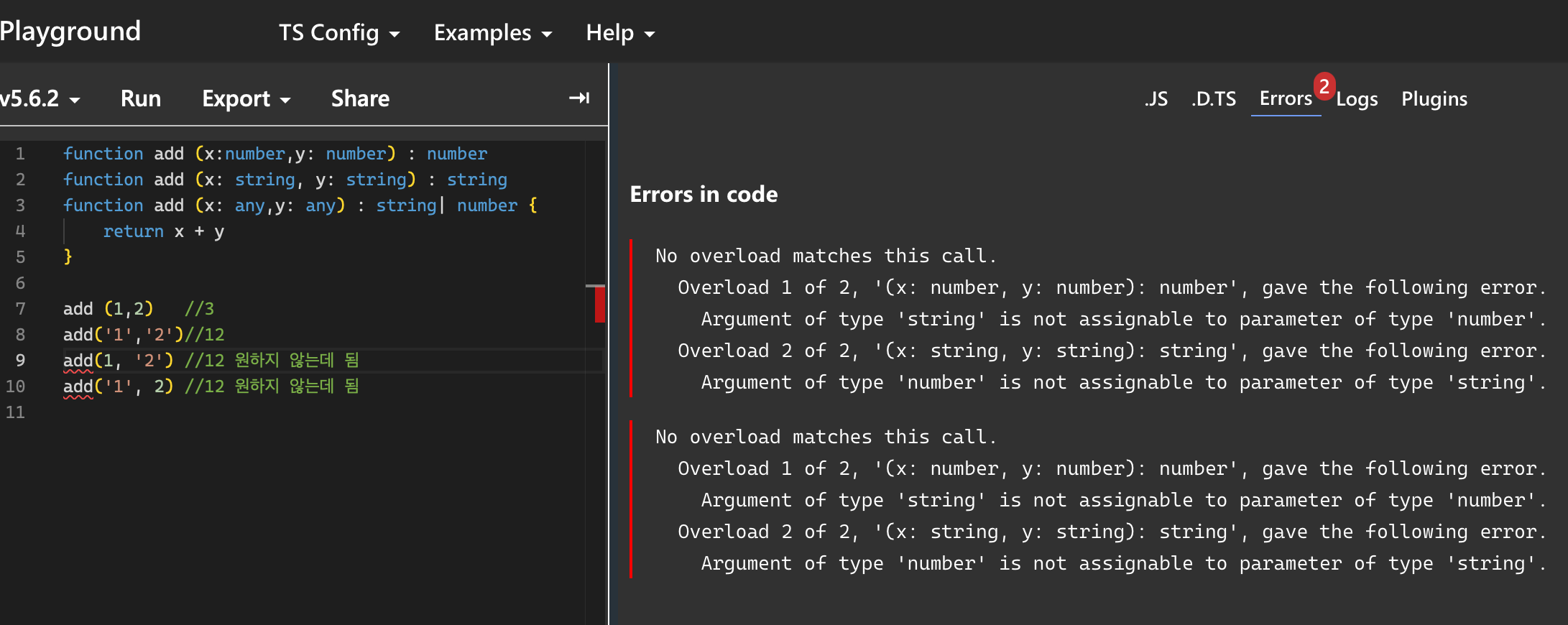Screen dimensions: 1568x625
Task: Collapse the sidebar with arrow icon
Action: point(579,98)
